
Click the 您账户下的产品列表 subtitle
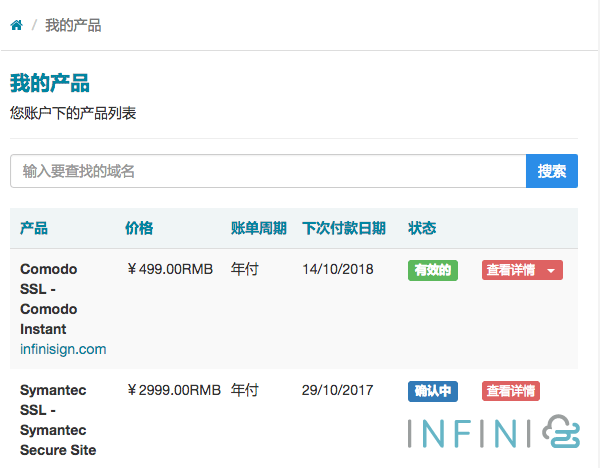point(73,113)
